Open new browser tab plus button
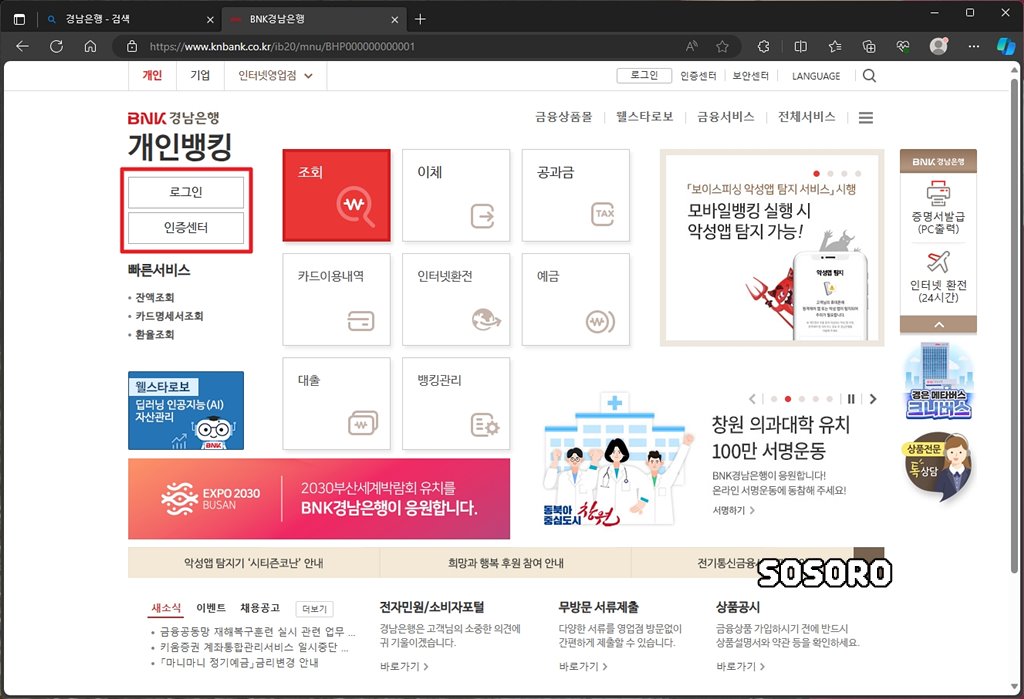This screenshot has height=699, width=1024. (421, 19)
